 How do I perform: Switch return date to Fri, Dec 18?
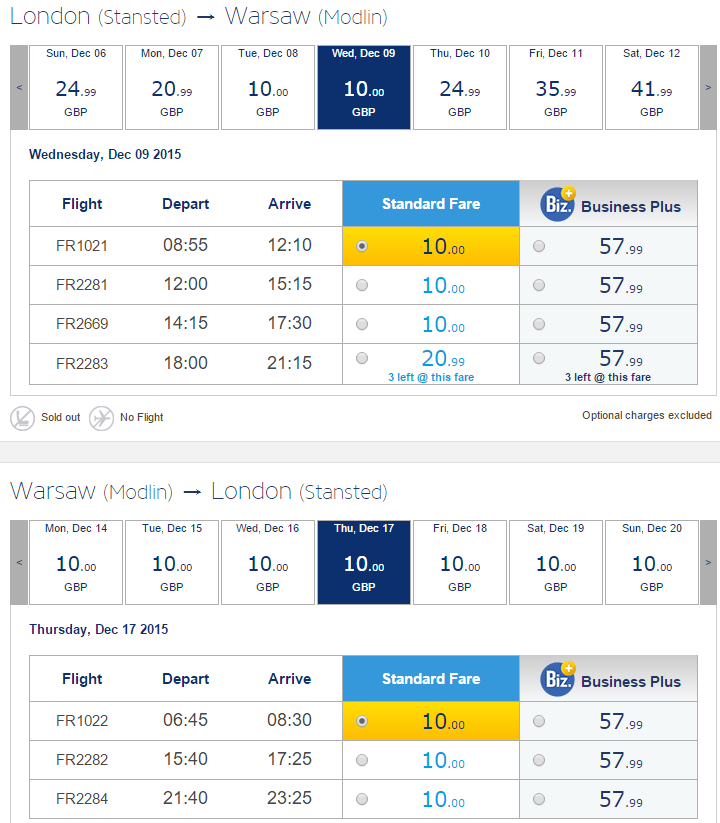coord(460,562)
